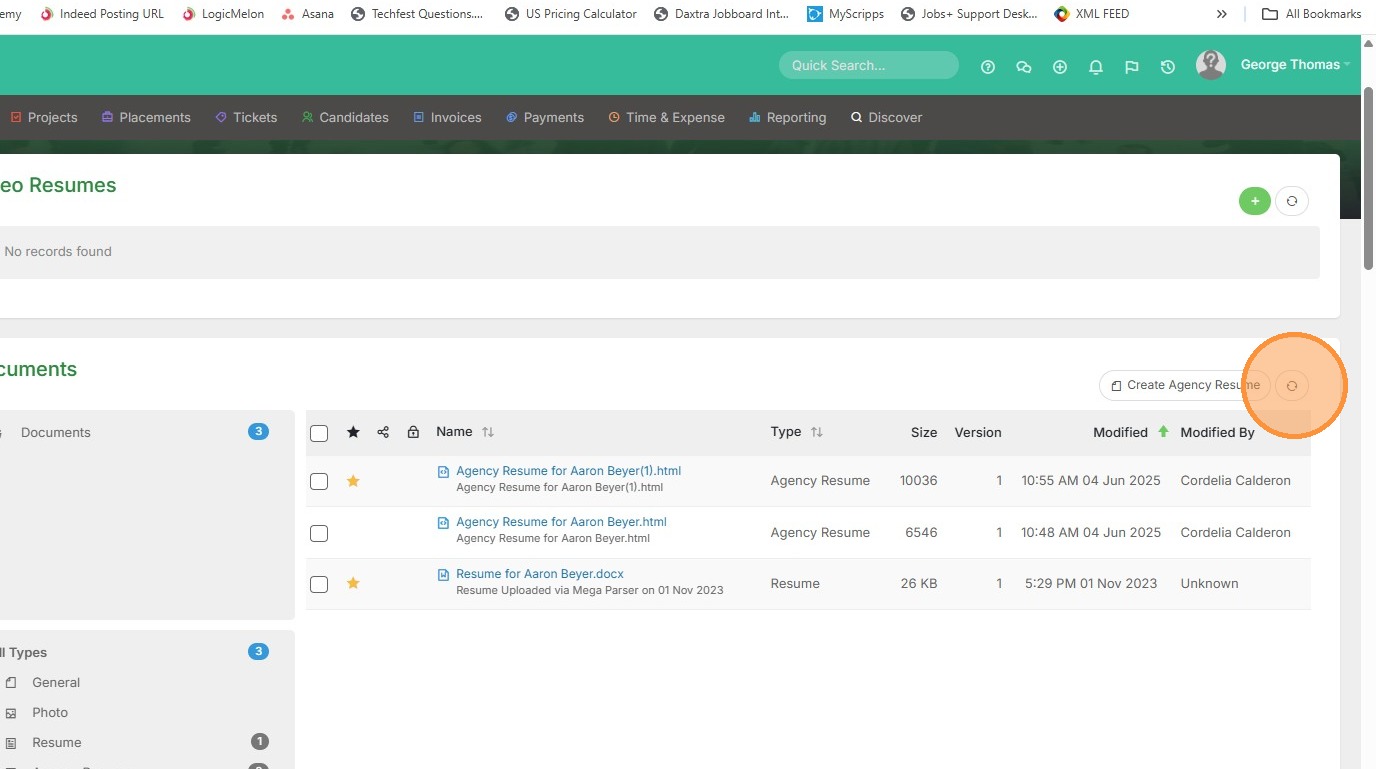
Task: Open George Thomas user dropdown
Action: [1290, 65]
